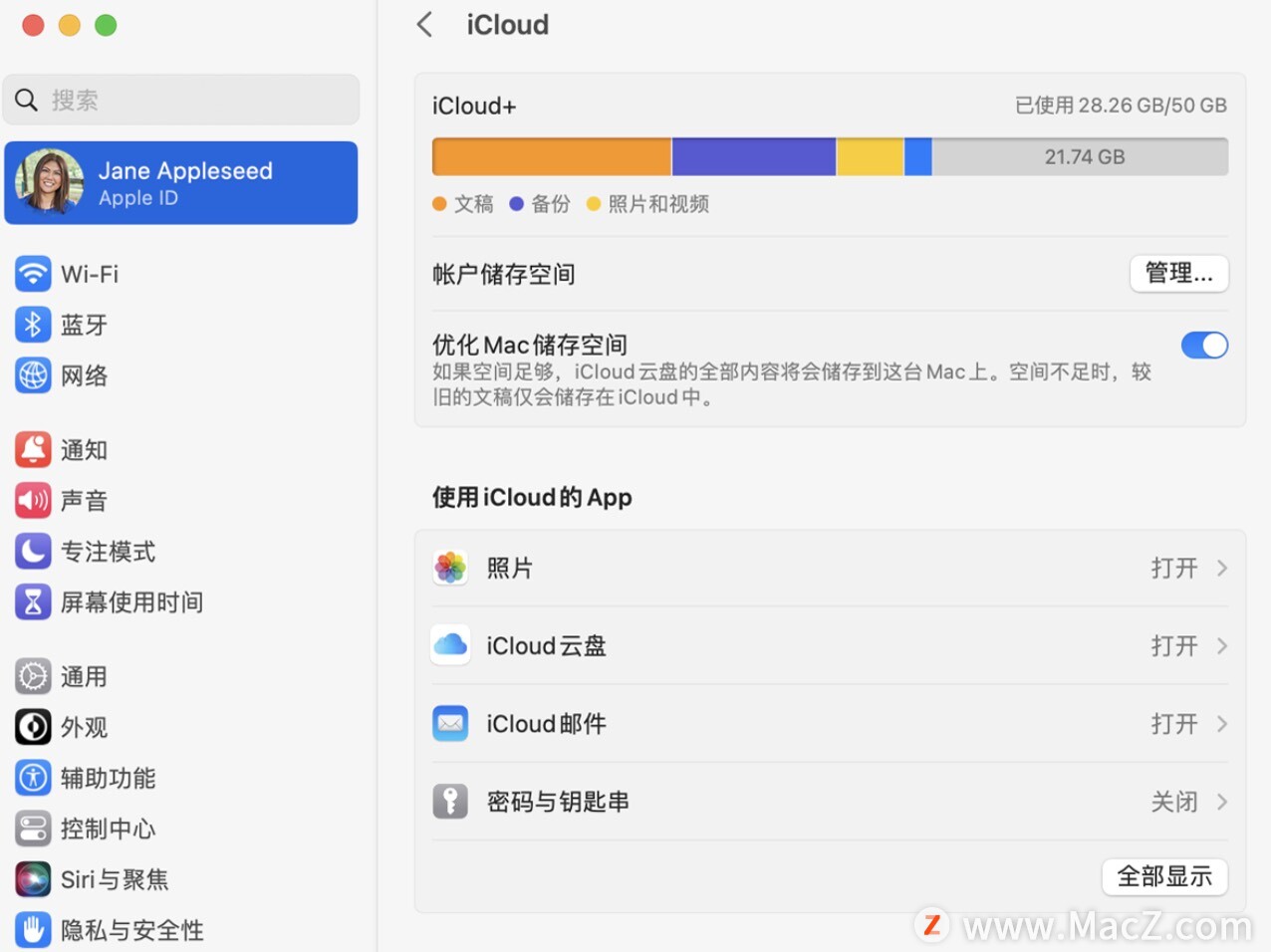
Task: Click Jane Appleseed's profile avatar
Action: [x=50, y=182]
